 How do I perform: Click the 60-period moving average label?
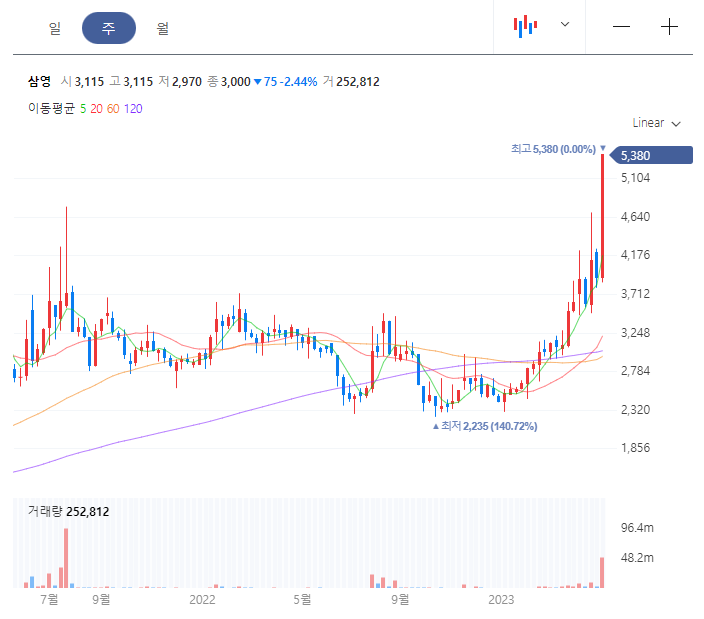(x=113, y=109)
